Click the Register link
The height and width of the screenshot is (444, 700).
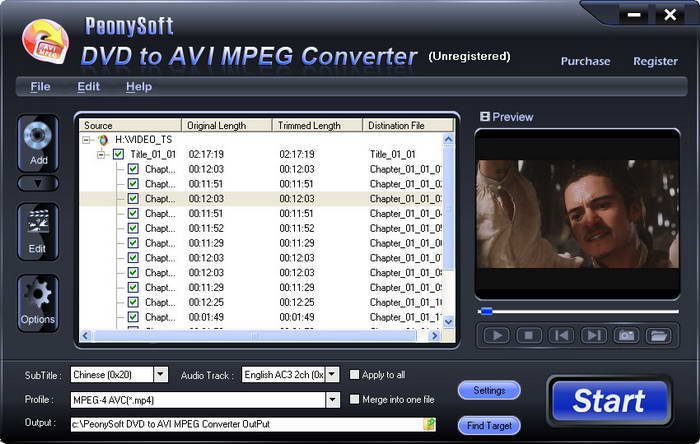tap(655, 61)
